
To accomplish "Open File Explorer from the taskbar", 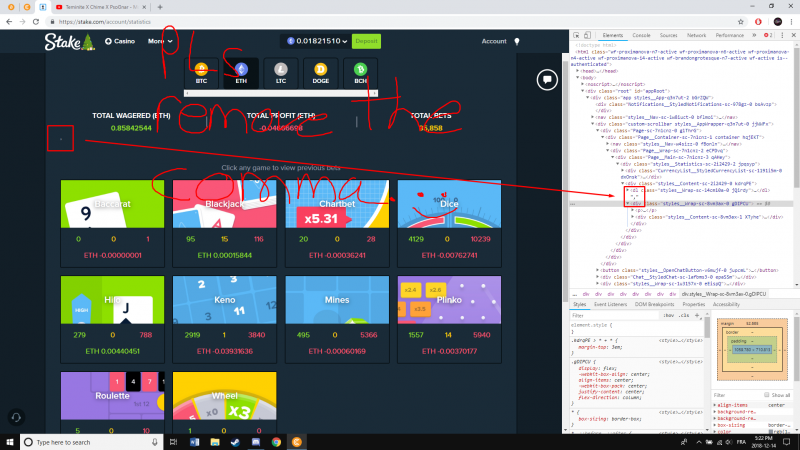I will (x=215, y=442).
